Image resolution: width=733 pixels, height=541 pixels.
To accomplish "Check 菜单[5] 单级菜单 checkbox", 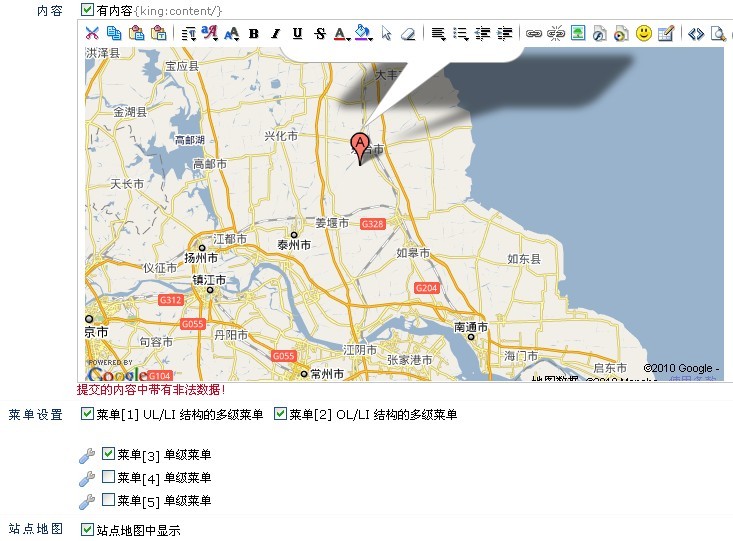I will [108, 499].
